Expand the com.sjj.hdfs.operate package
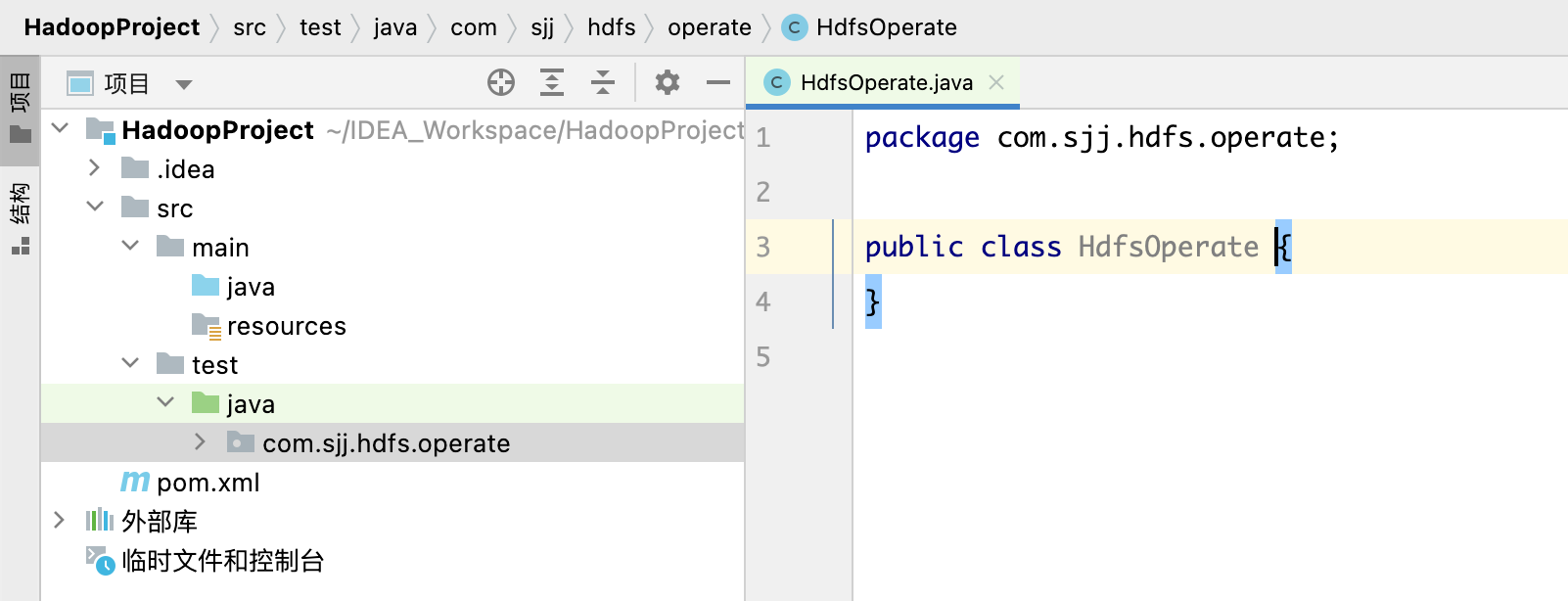 (201, 442)
